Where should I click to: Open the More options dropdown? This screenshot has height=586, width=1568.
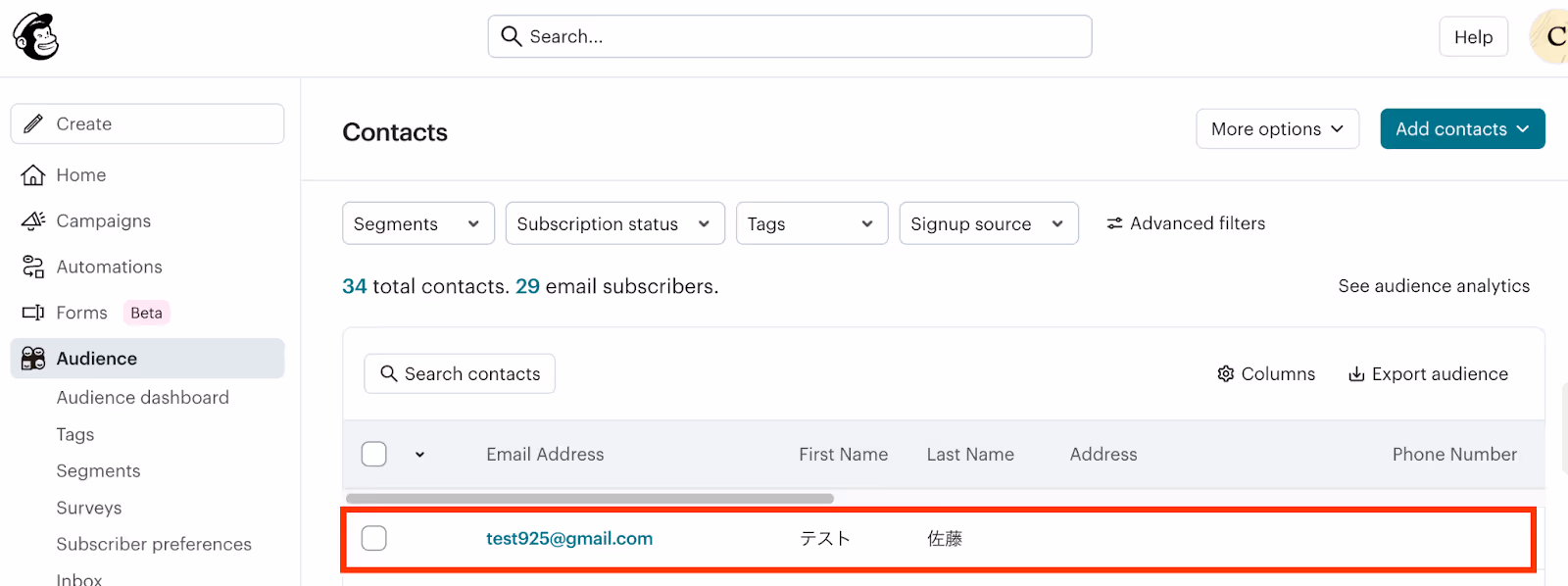pyautogui.click(x=1277, y=128)
